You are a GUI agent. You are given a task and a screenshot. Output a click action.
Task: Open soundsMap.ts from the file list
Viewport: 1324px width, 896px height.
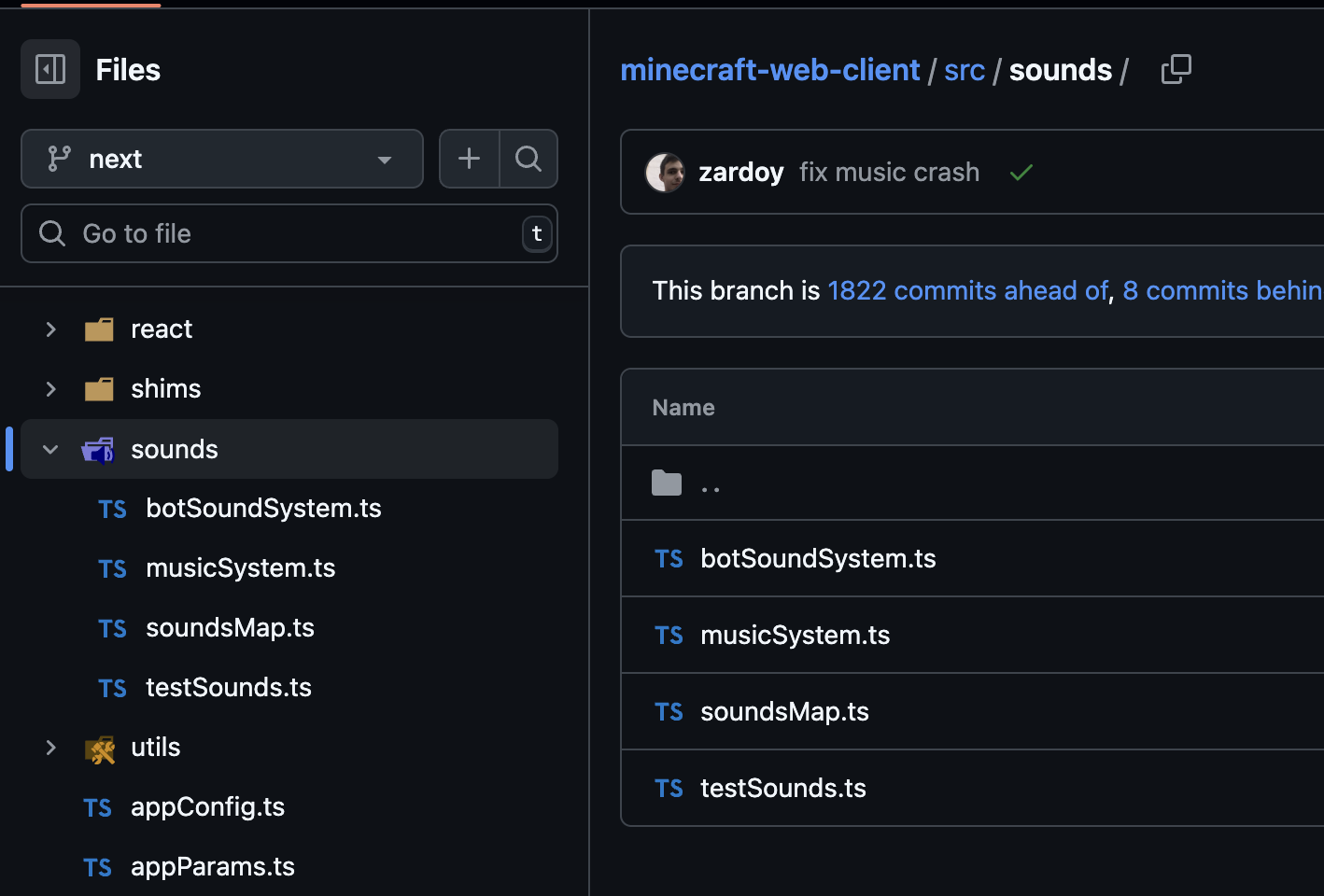coord(783,711)
